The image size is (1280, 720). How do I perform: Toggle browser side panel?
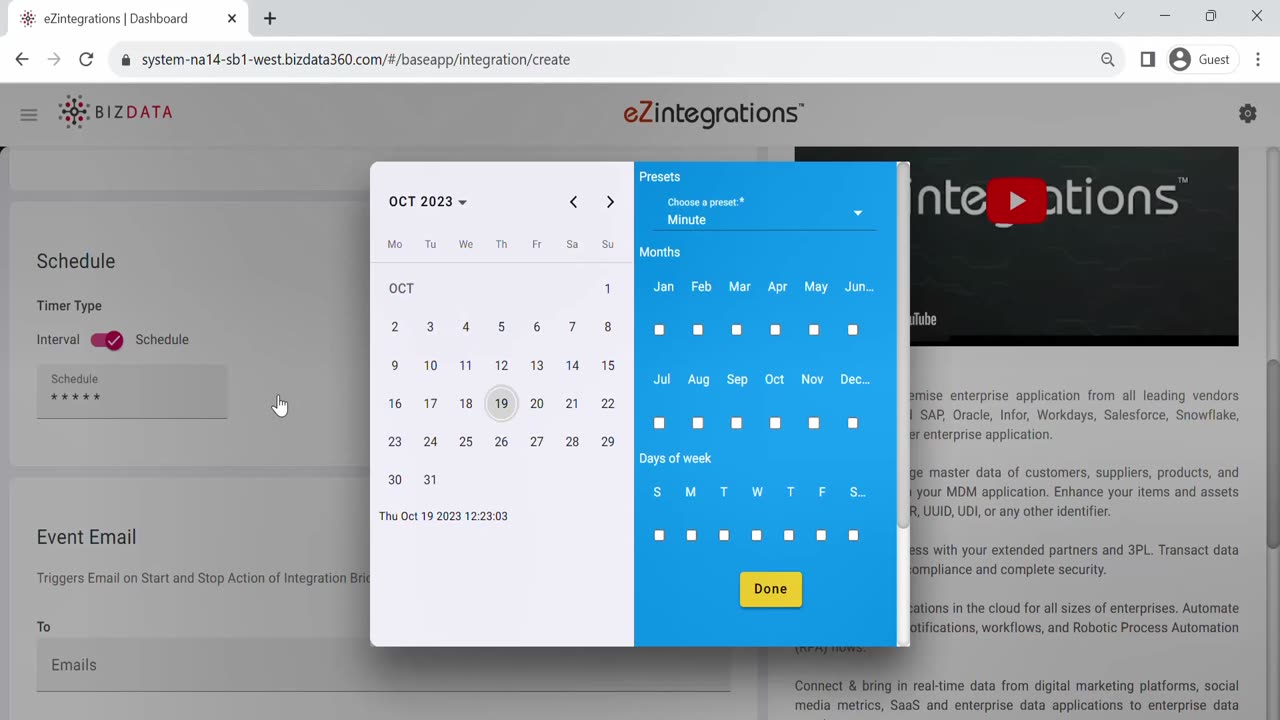tap(1148, 59)
